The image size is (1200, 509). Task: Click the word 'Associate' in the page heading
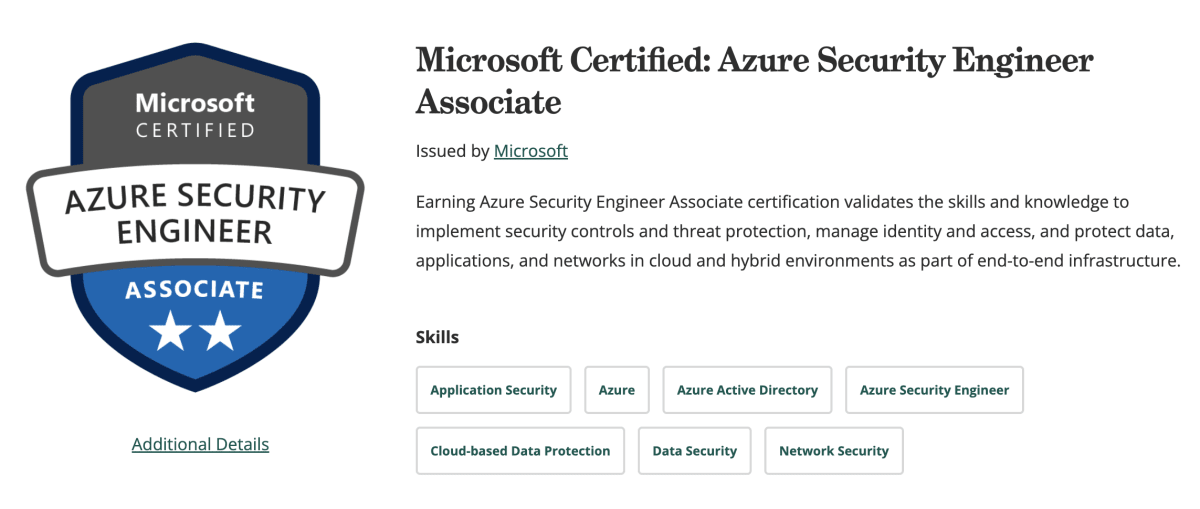pyautogui.click(x=488, y=102)
